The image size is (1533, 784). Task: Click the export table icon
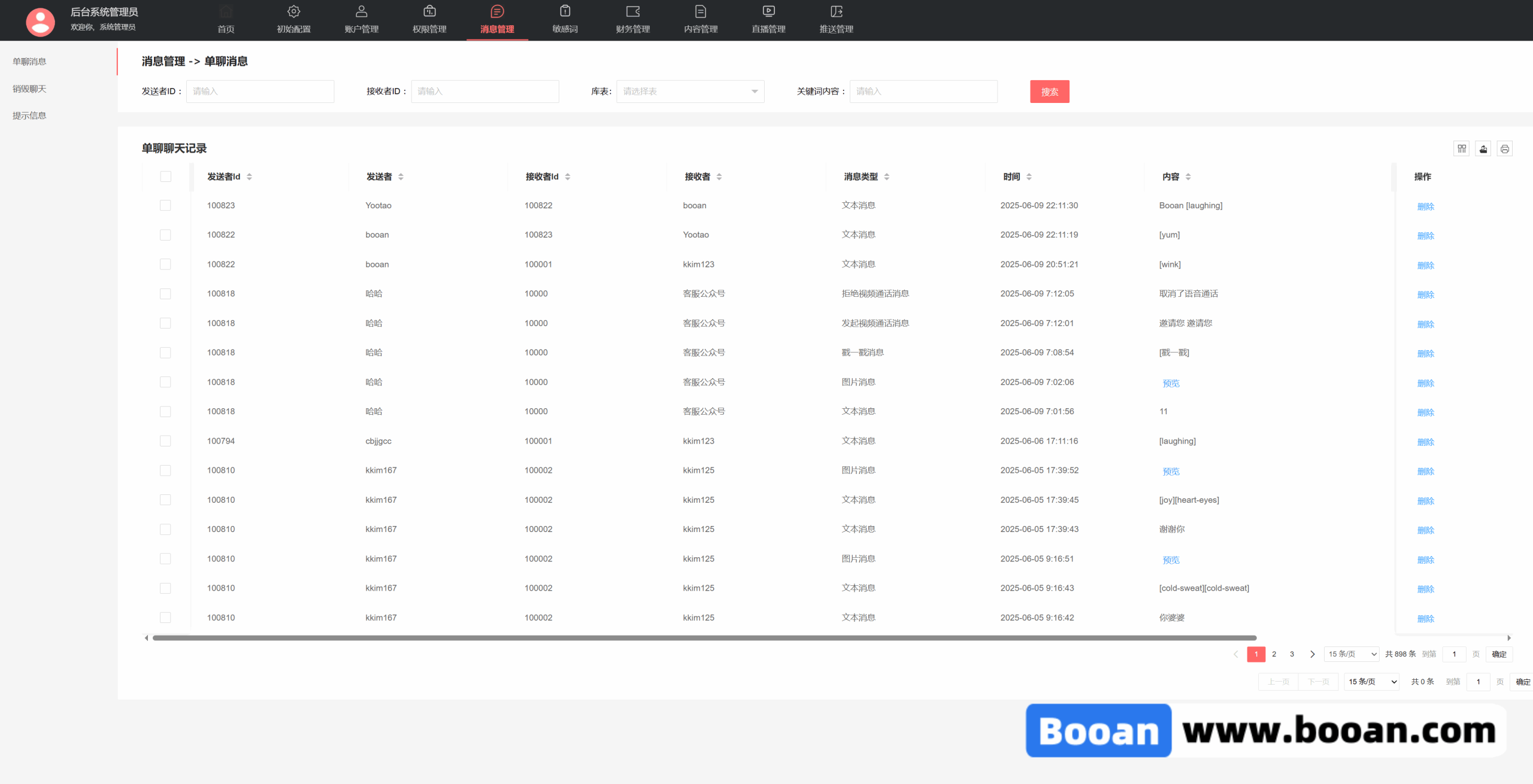point(1483,148)
